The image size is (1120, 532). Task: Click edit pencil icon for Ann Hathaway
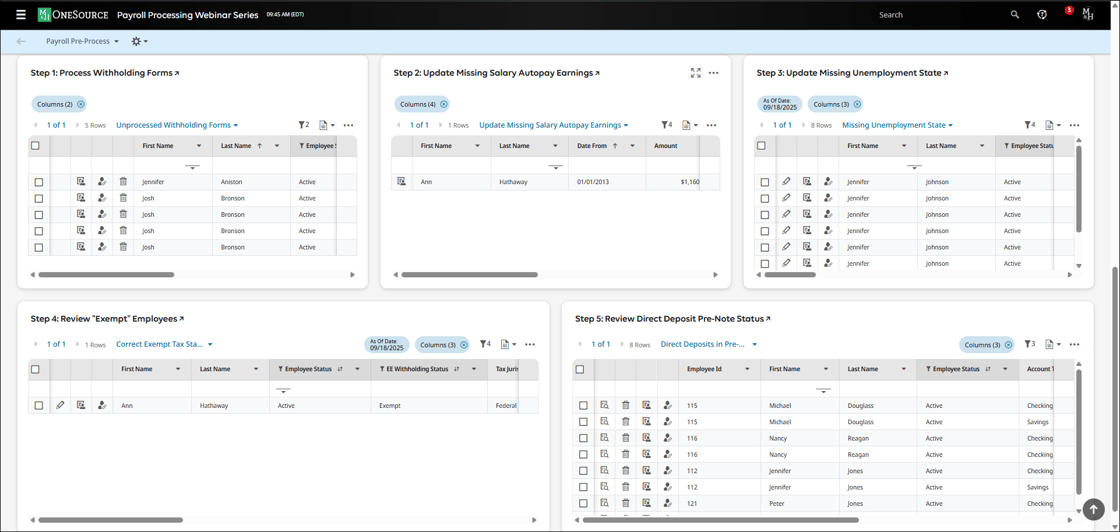click(x=60, y=405)
